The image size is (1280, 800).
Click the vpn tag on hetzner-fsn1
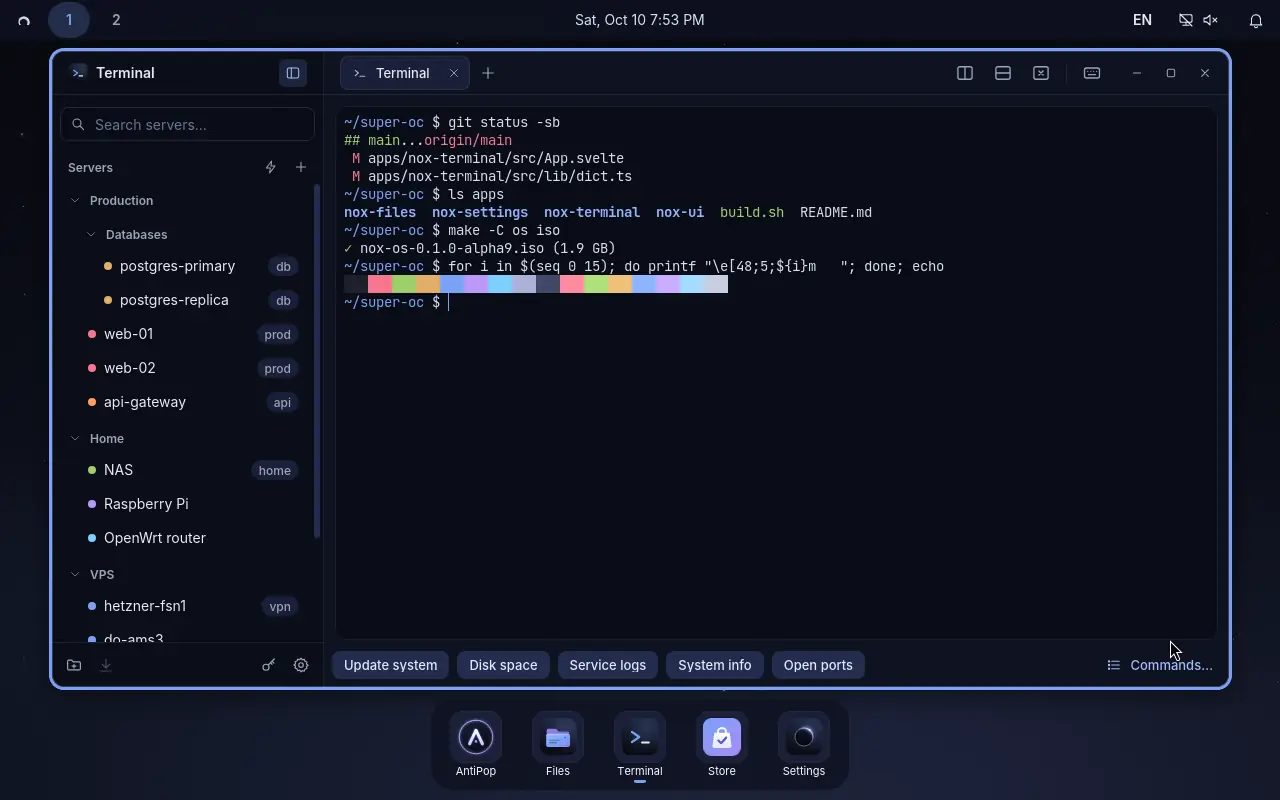tap(280, 606)
